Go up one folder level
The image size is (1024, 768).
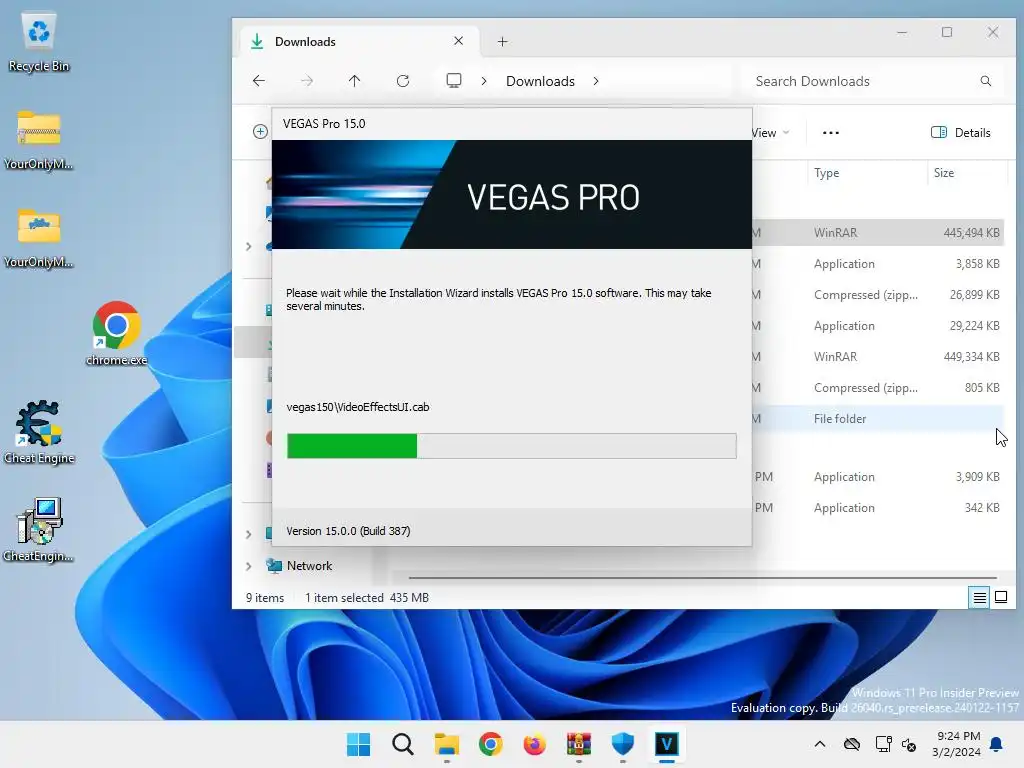click(355, 81)
